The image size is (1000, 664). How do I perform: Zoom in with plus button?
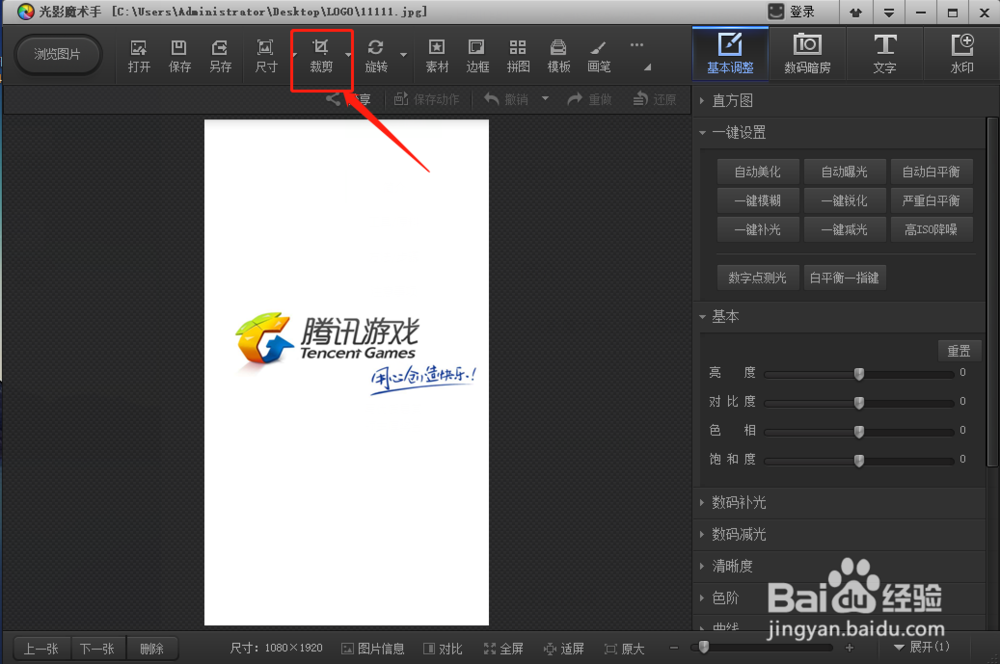[x=849, y=647]
